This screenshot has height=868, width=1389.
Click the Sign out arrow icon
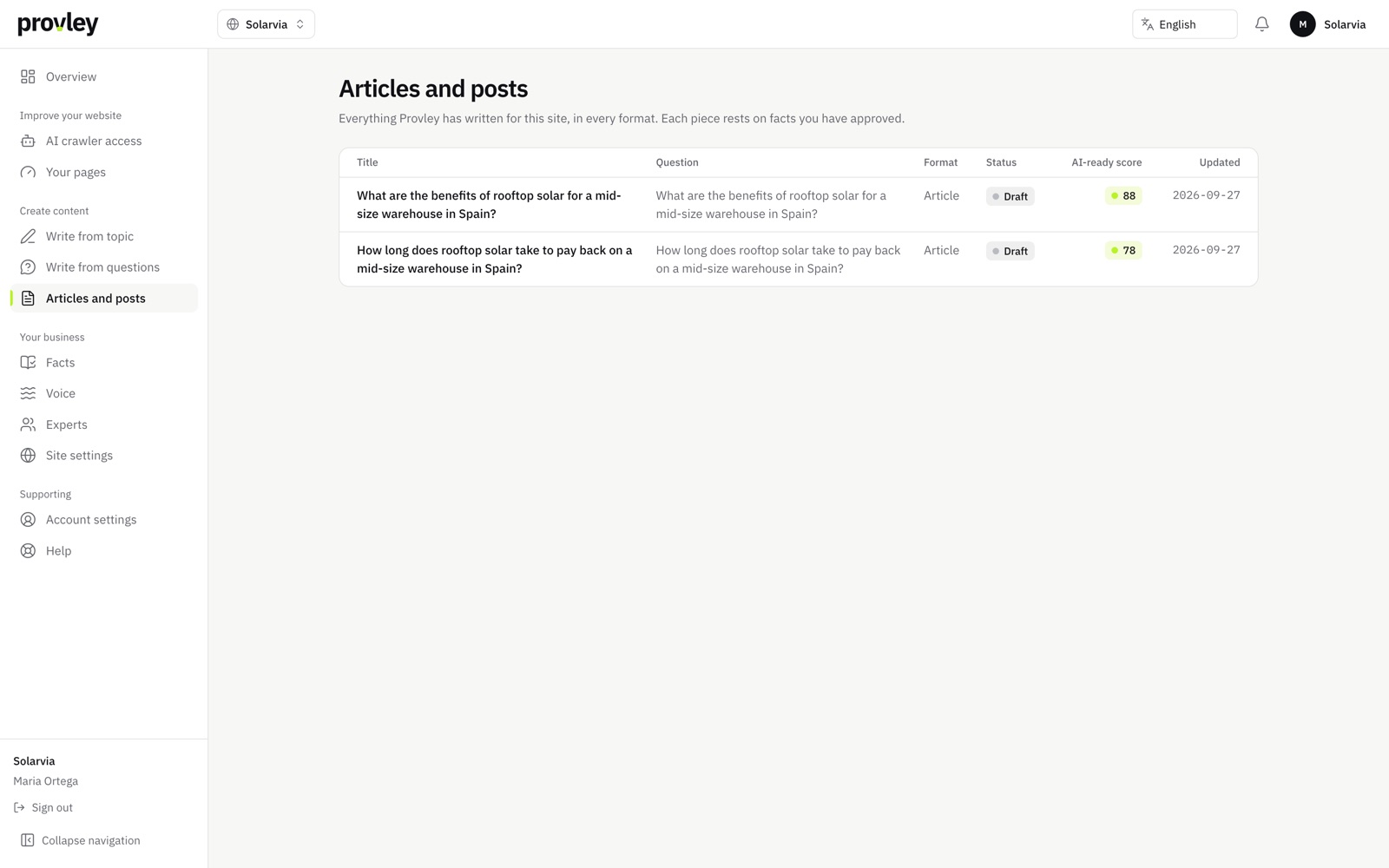(x=19, y=807)
